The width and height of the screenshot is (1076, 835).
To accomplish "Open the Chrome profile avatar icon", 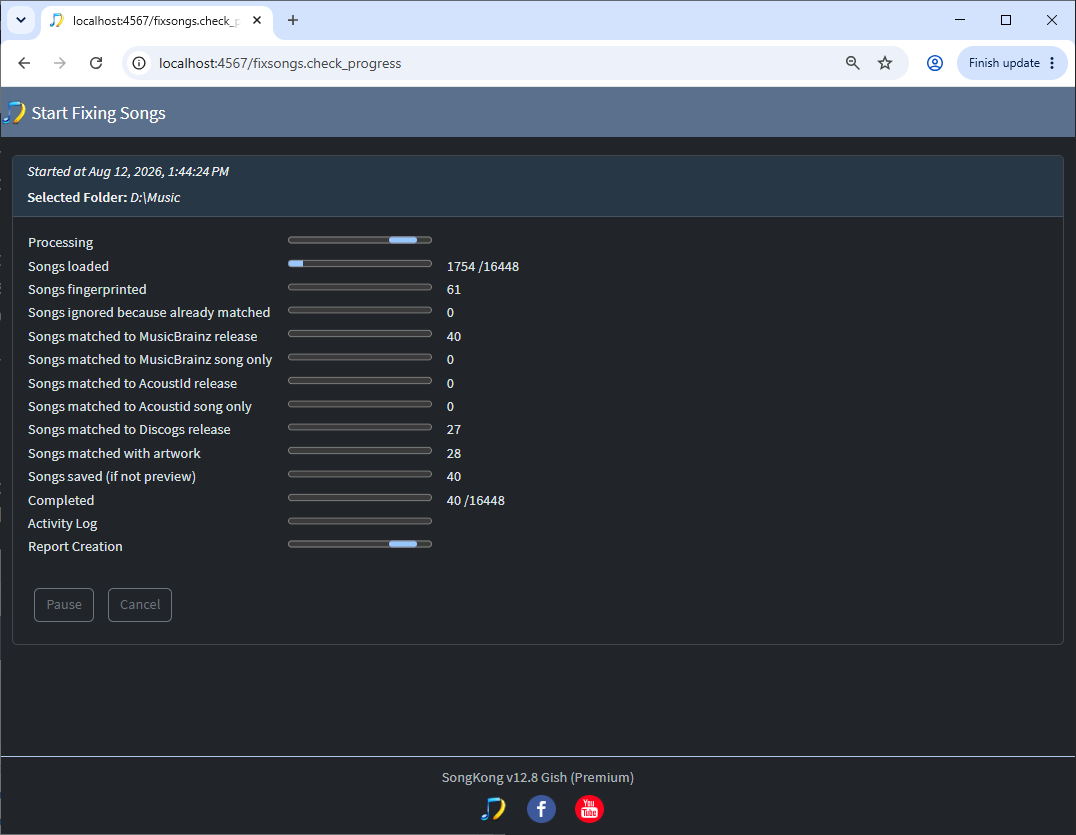I will [x=934, y=63].
